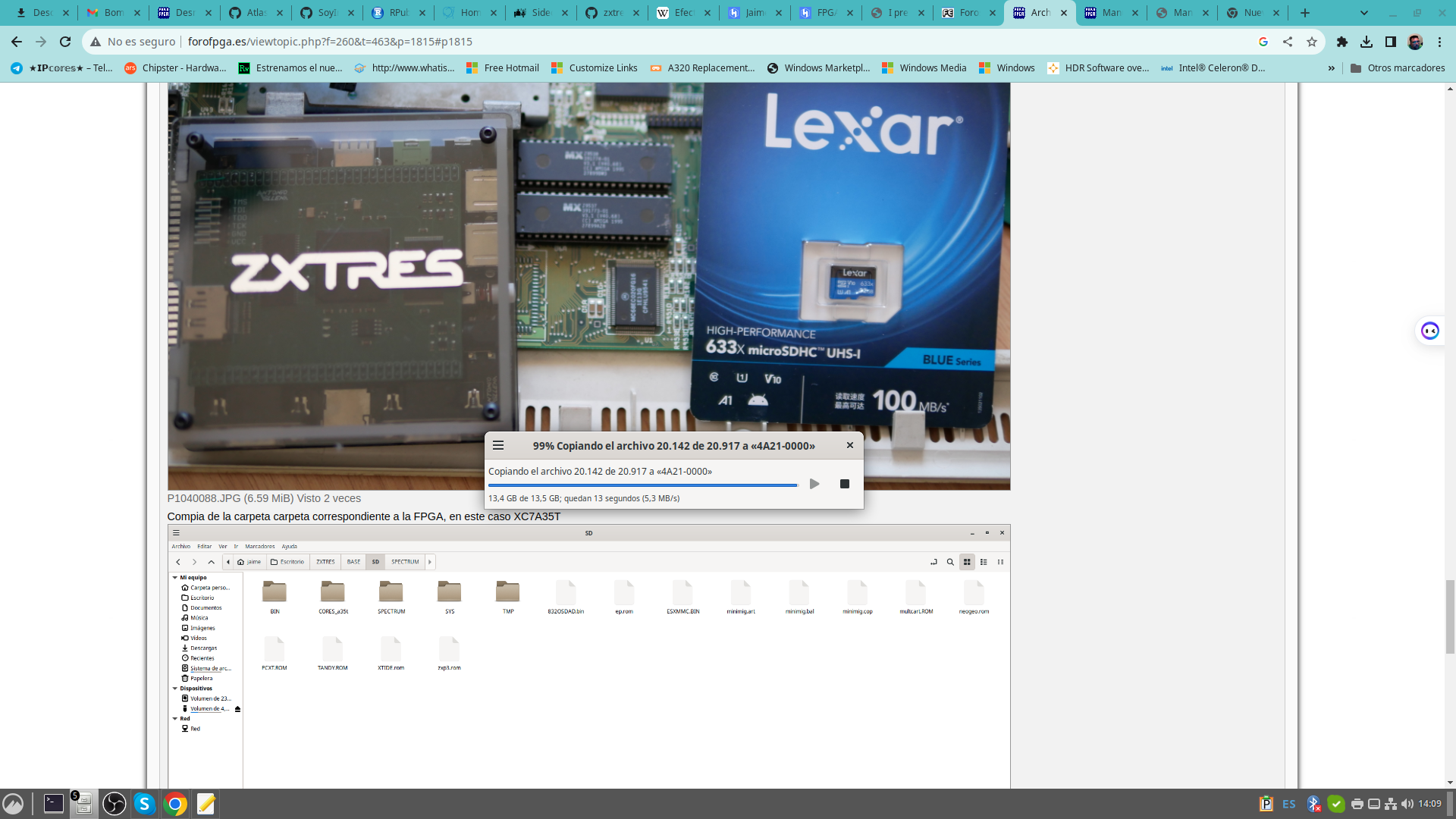Open the Otros marcadores bookmarks folder
The image size is (1456, 819).
1398,68
